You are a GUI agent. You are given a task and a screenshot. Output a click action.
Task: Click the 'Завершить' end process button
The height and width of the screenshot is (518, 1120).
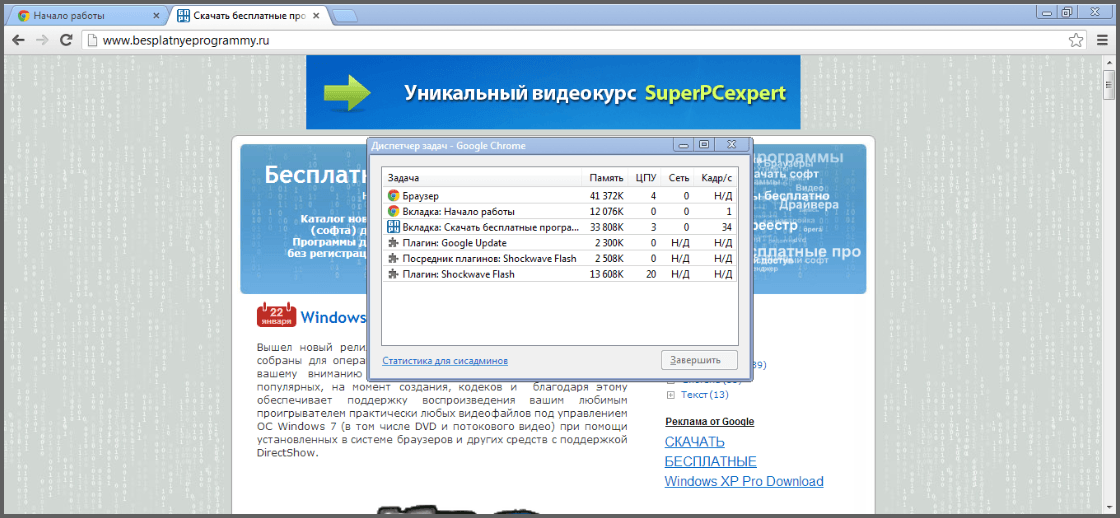coord(699,360)
